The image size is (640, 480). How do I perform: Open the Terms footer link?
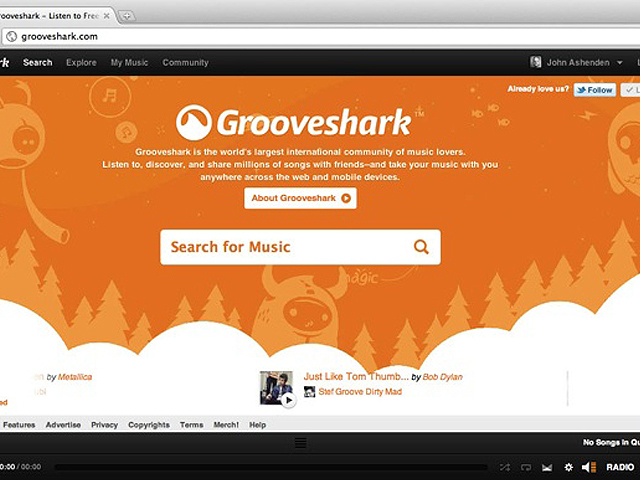tap(191, 425)
